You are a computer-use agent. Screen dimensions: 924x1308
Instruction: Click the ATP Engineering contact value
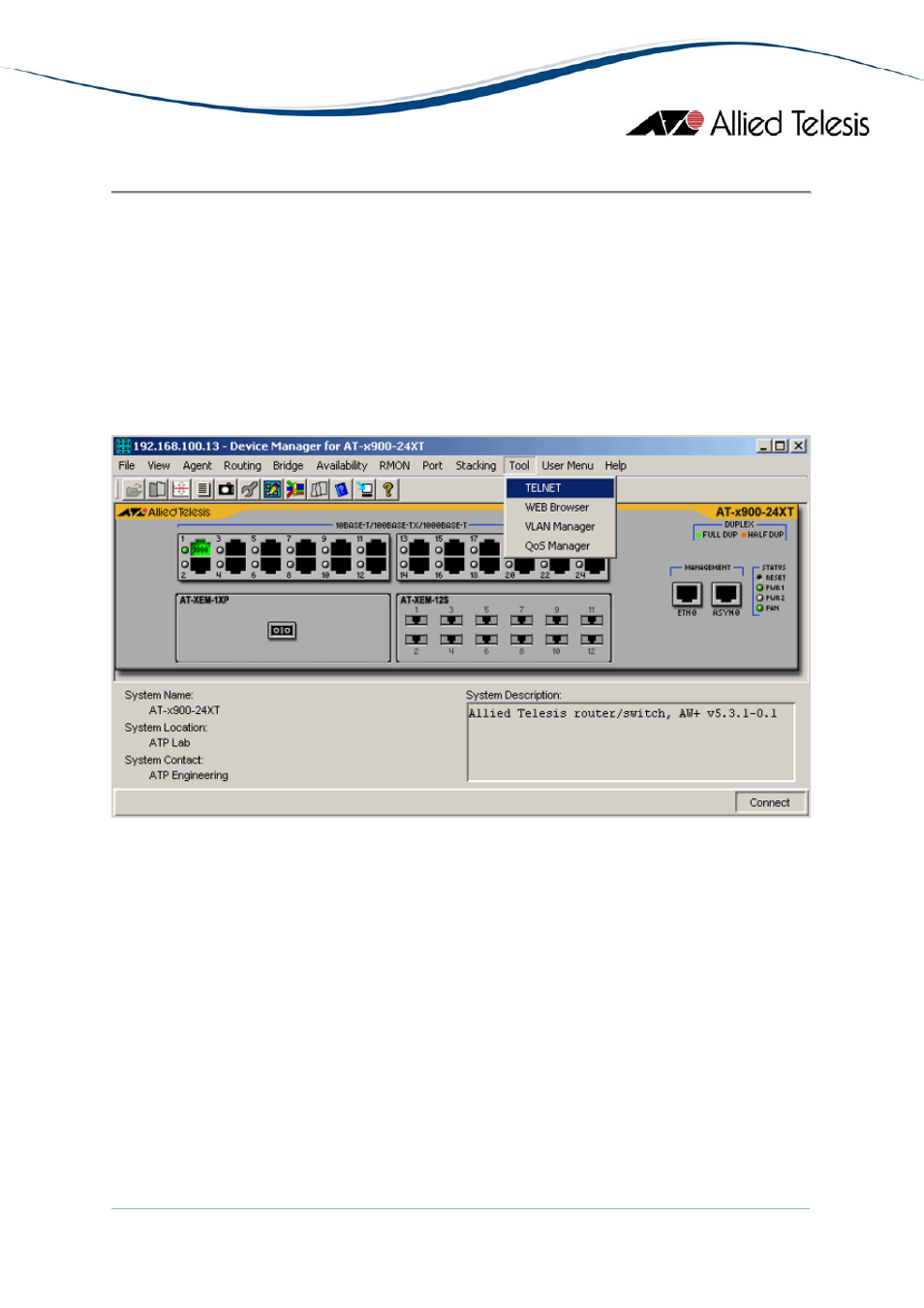(189, 776)
